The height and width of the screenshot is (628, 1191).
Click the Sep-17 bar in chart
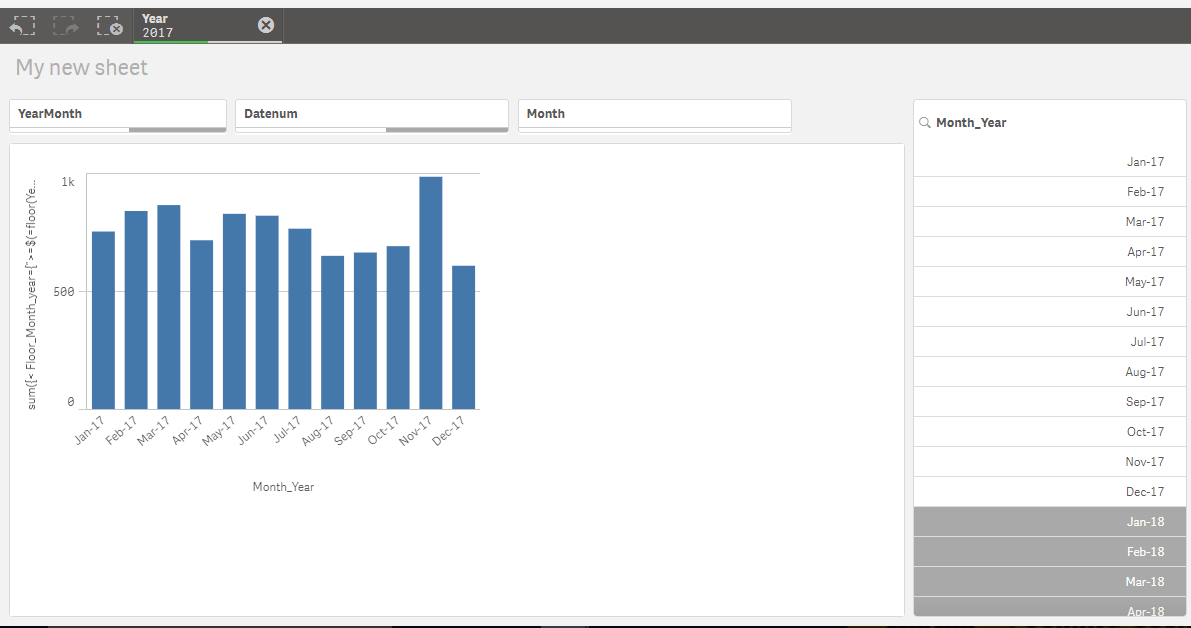point(365,331)
